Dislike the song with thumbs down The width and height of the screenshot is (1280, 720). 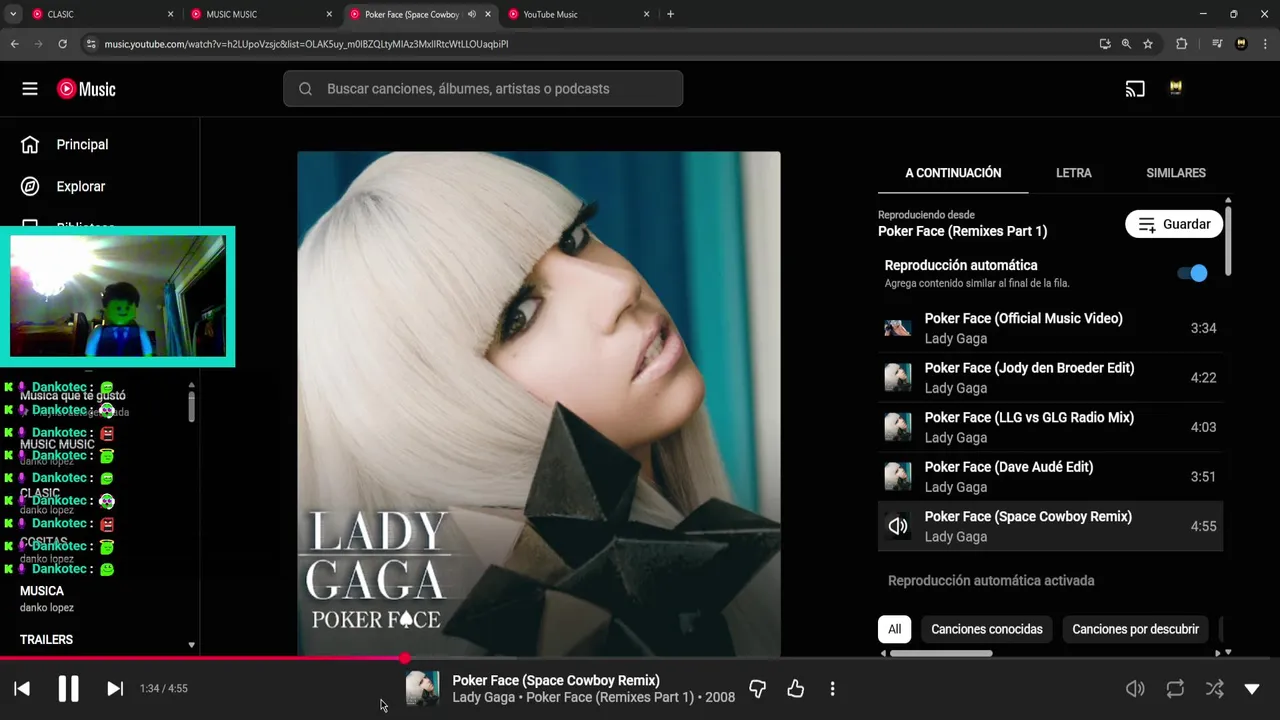click(758, 689)
